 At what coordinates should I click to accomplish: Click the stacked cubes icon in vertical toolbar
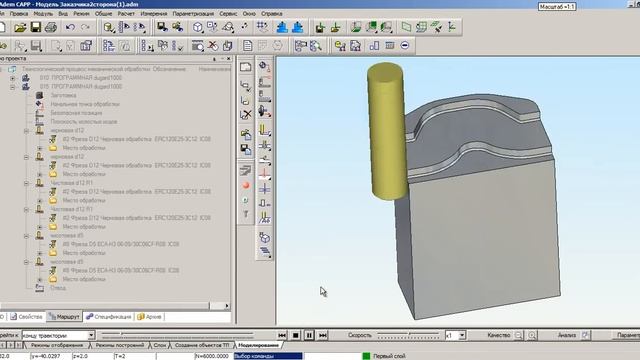(x=264, y=237)
